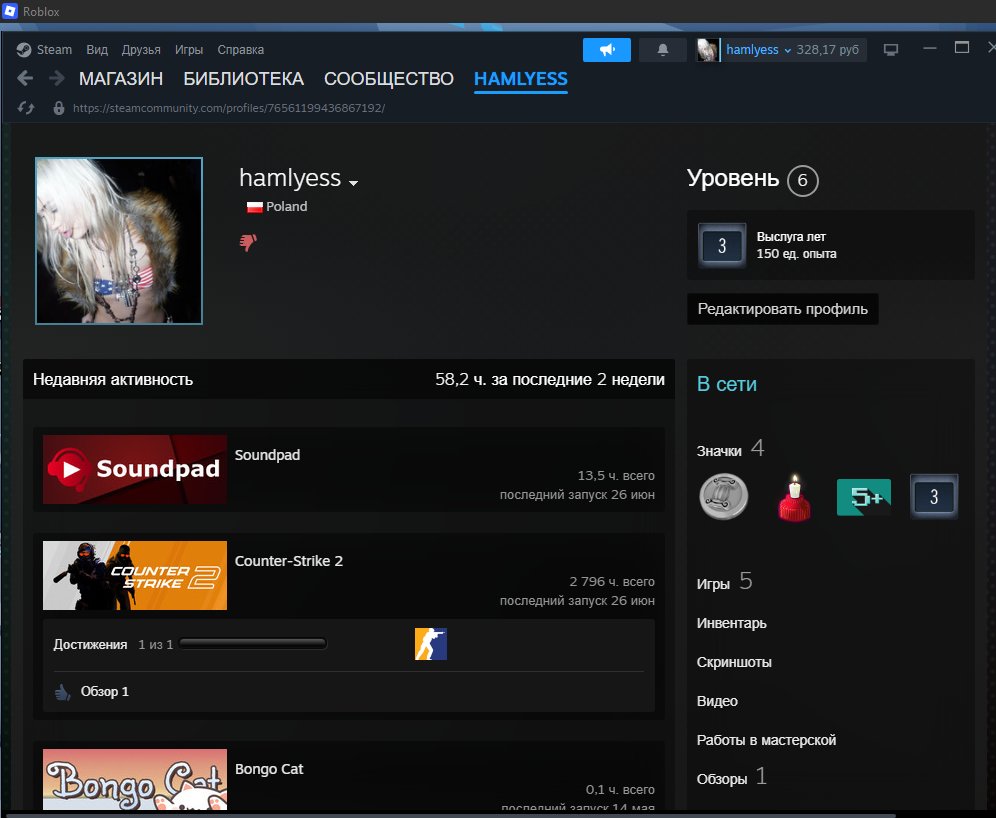Open the silver coin badge

click(x=723, y=496)
